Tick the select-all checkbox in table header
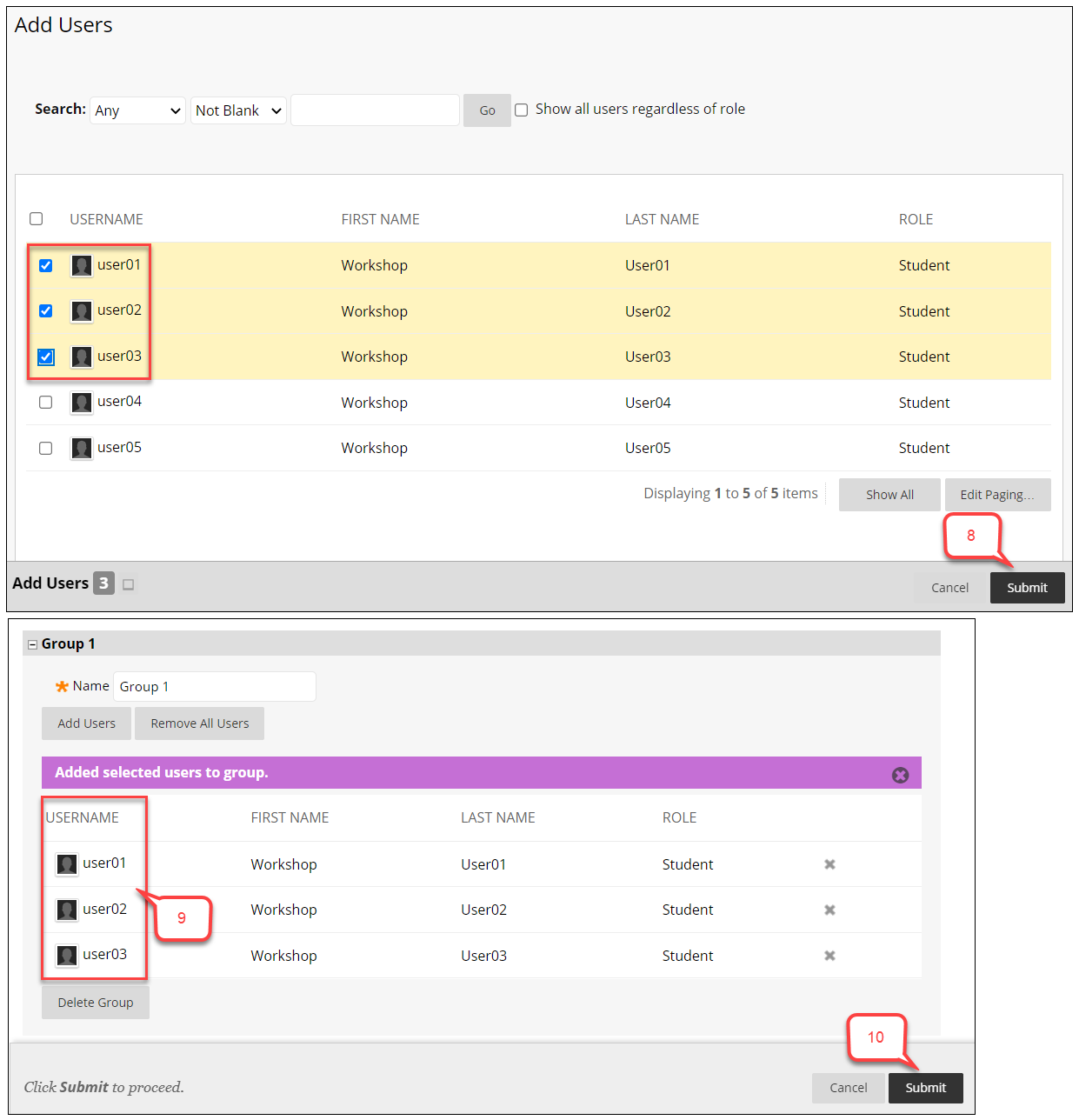 [37, 219]
